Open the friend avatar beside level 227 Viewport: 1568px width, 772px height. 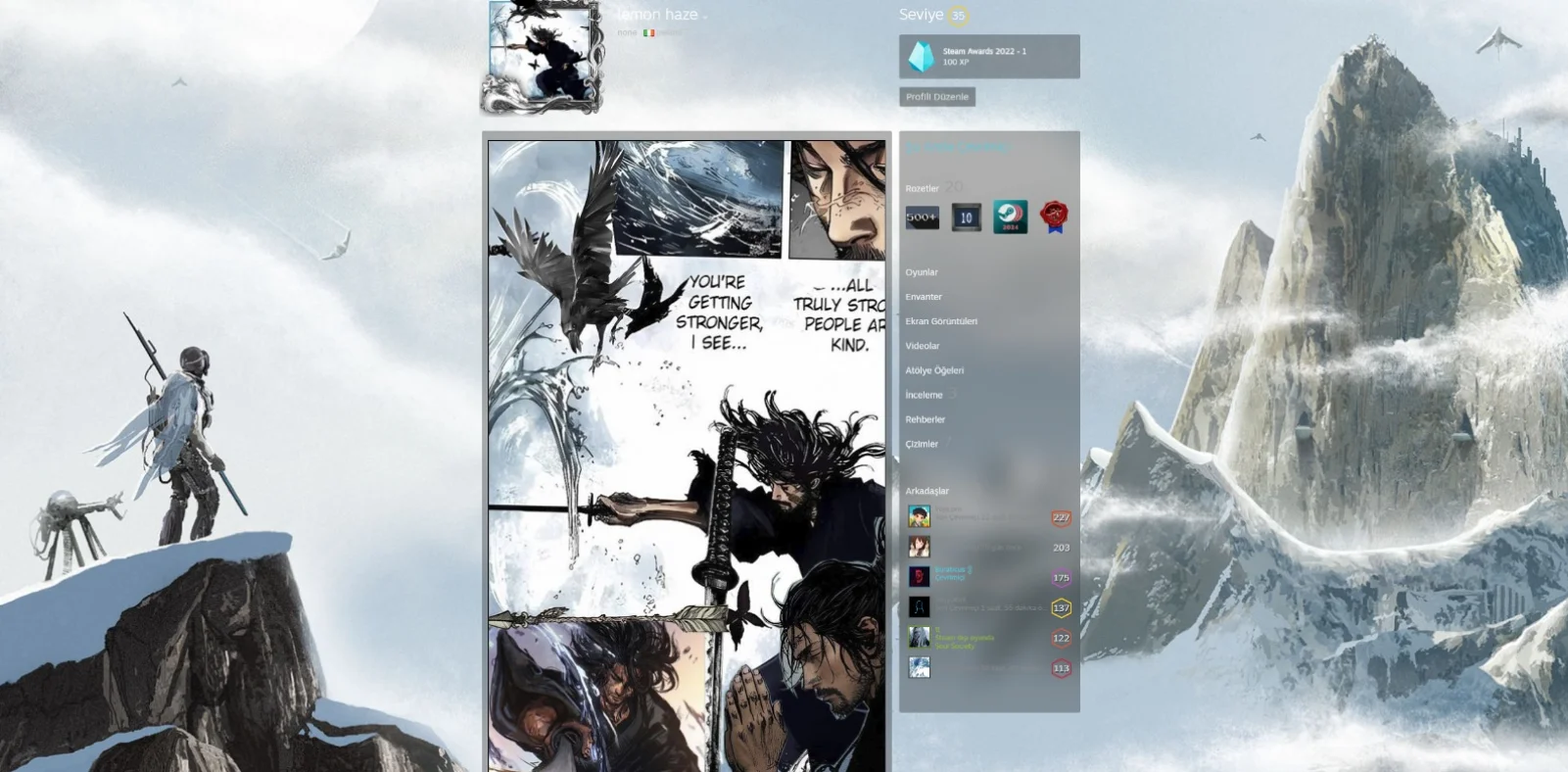click(919, 516)
